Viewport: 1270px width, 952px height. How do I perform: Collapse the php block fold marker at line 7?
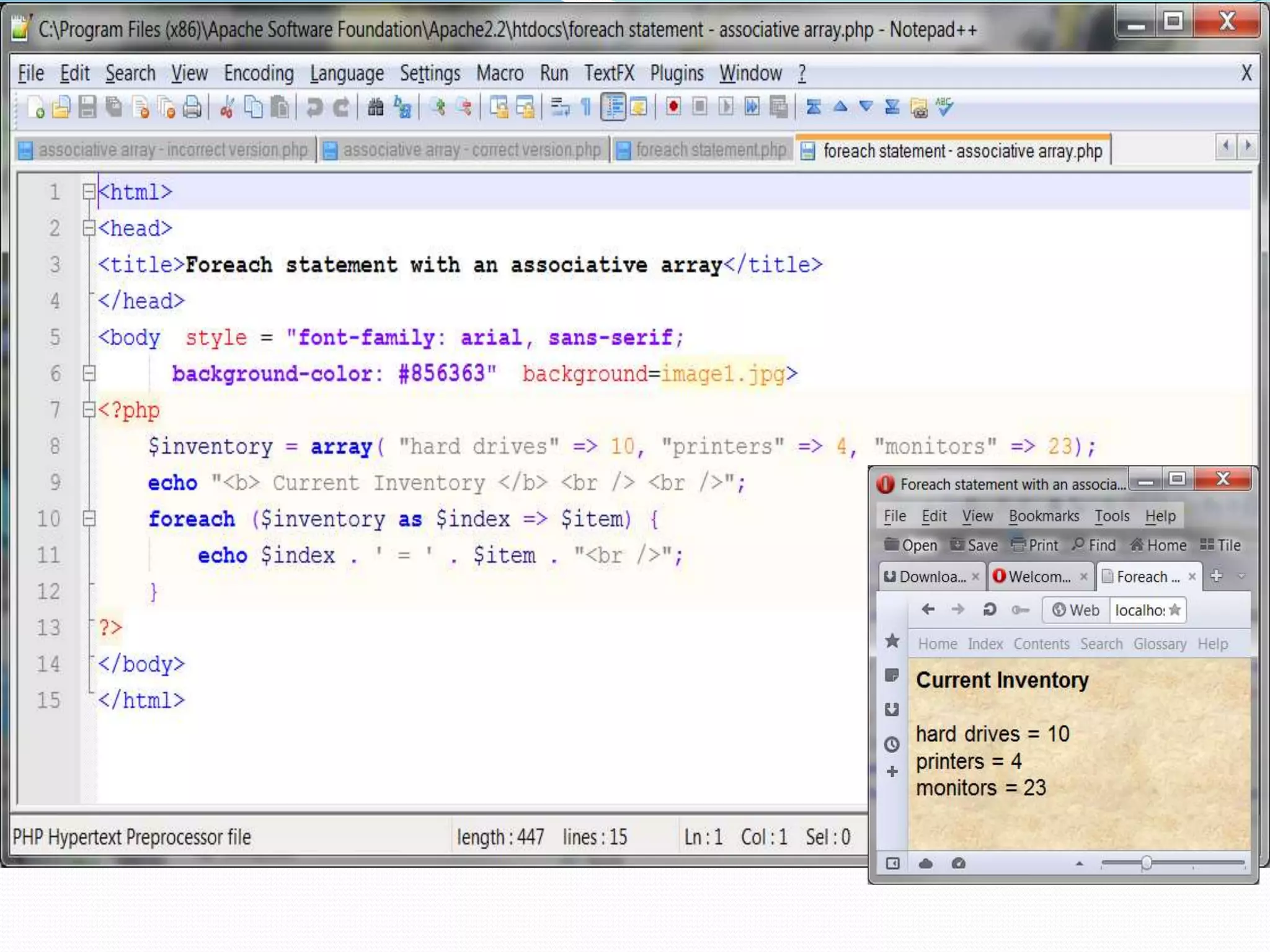click(x=89, y=409)
